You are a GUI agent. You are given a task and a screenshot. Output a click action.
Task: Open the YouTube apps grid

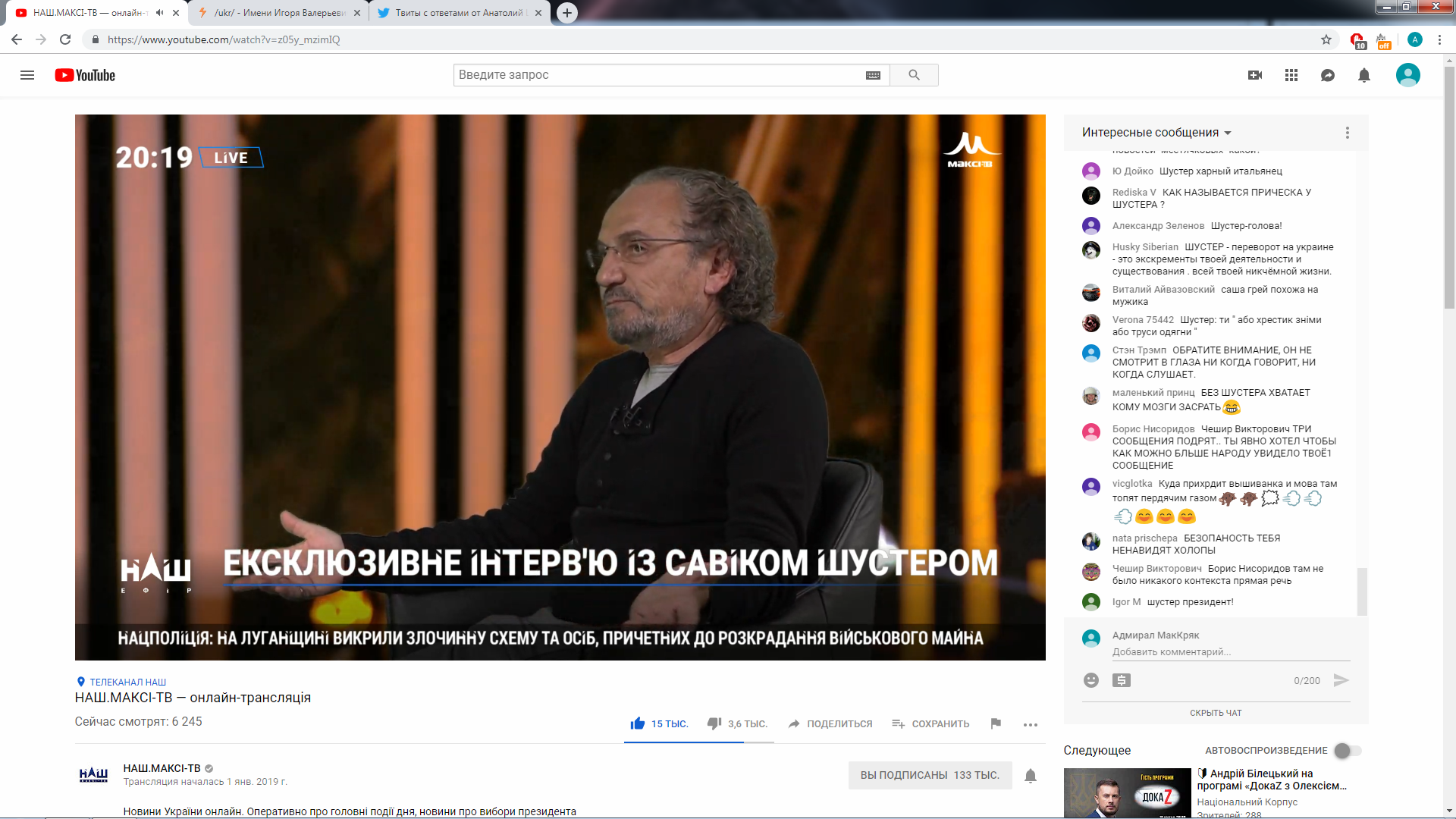pyautogui.click(x=1291, y=75)
